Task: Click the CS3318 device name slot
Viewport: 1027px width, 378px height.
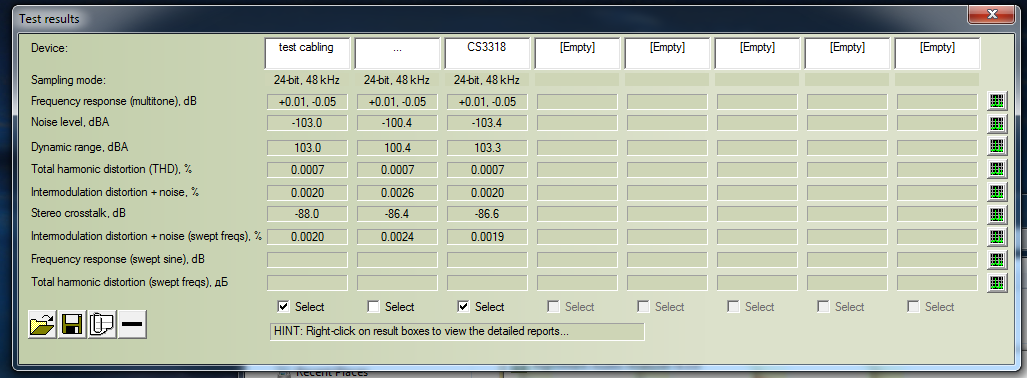Action: click(x=486, y=53)
